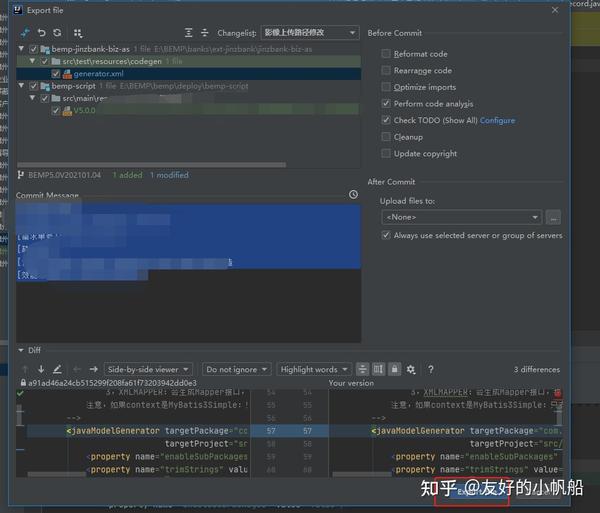Click the compare previous file left arrow
Image resolution: width=600 pixels, height=513 pixels.
[77, 369]
